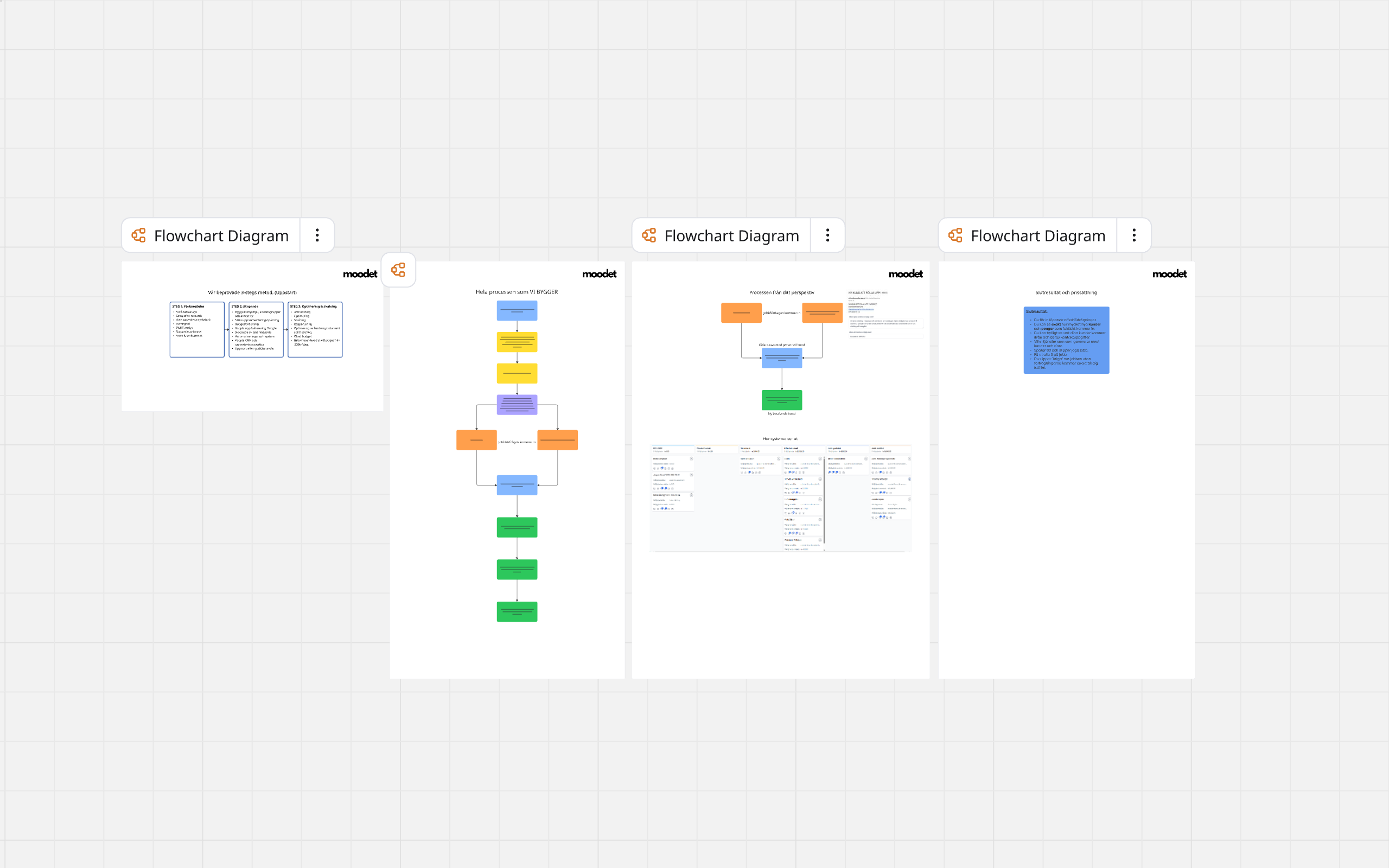Image resolution: width=1389 pixels, height=868 pixels.
Task: Open the three-dot menu of the leftmost Flowchart Diagram
Action: tap(317, 235)
